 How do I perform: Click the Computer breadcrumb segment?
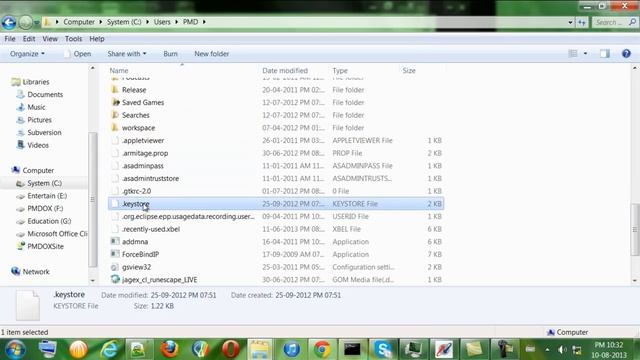(78, 22)
